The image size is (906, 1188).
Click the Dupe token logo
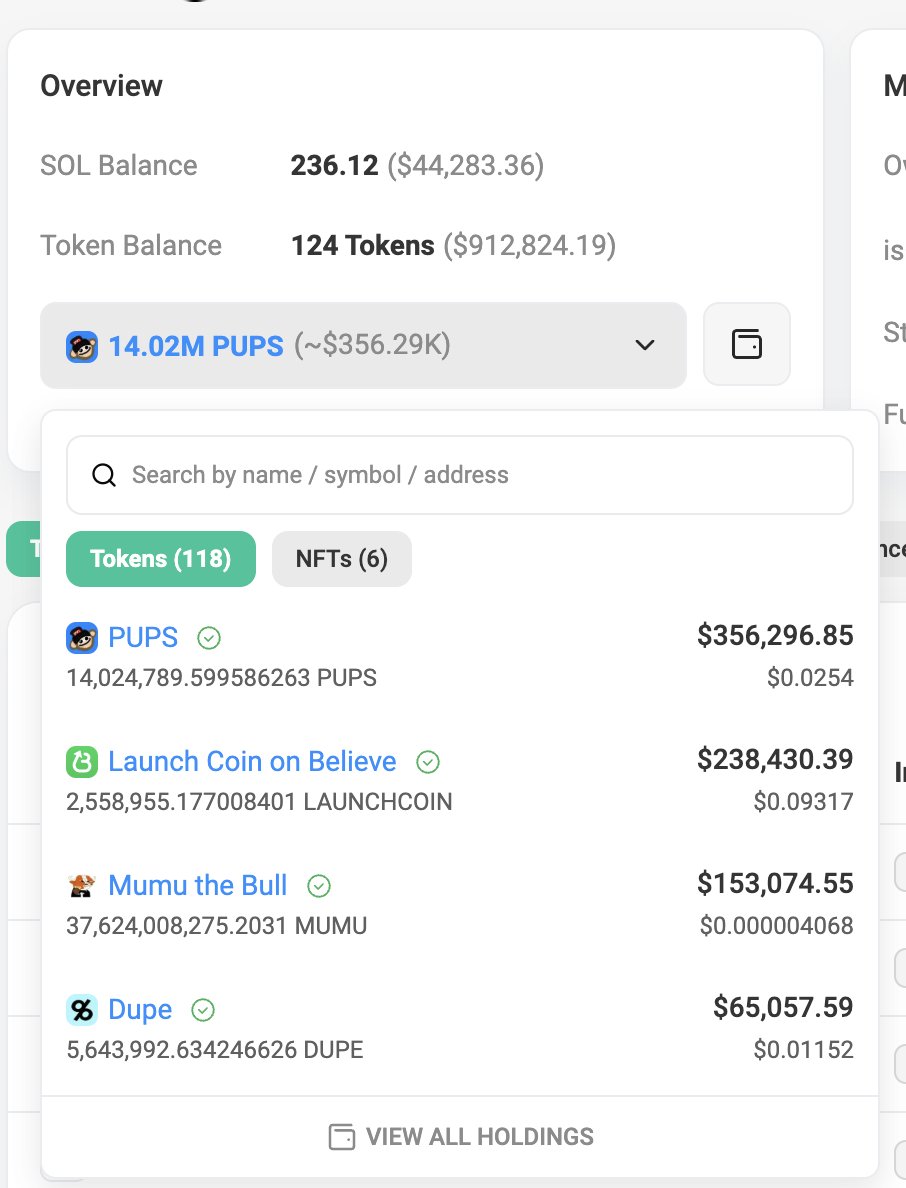82,1009
